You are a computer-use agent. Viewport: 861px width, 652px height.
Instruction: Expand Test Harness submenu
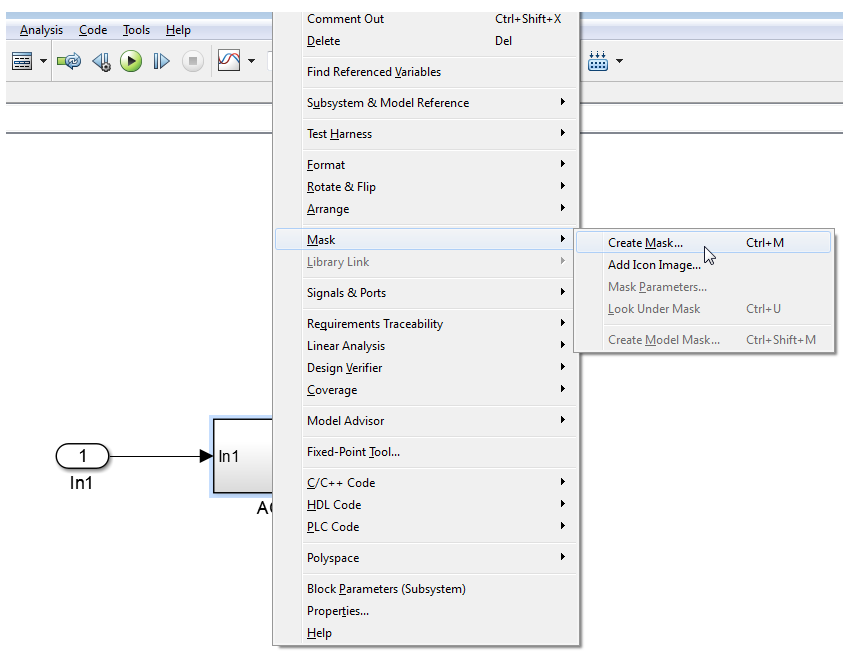pyautogui.click(x=426, y=134)
